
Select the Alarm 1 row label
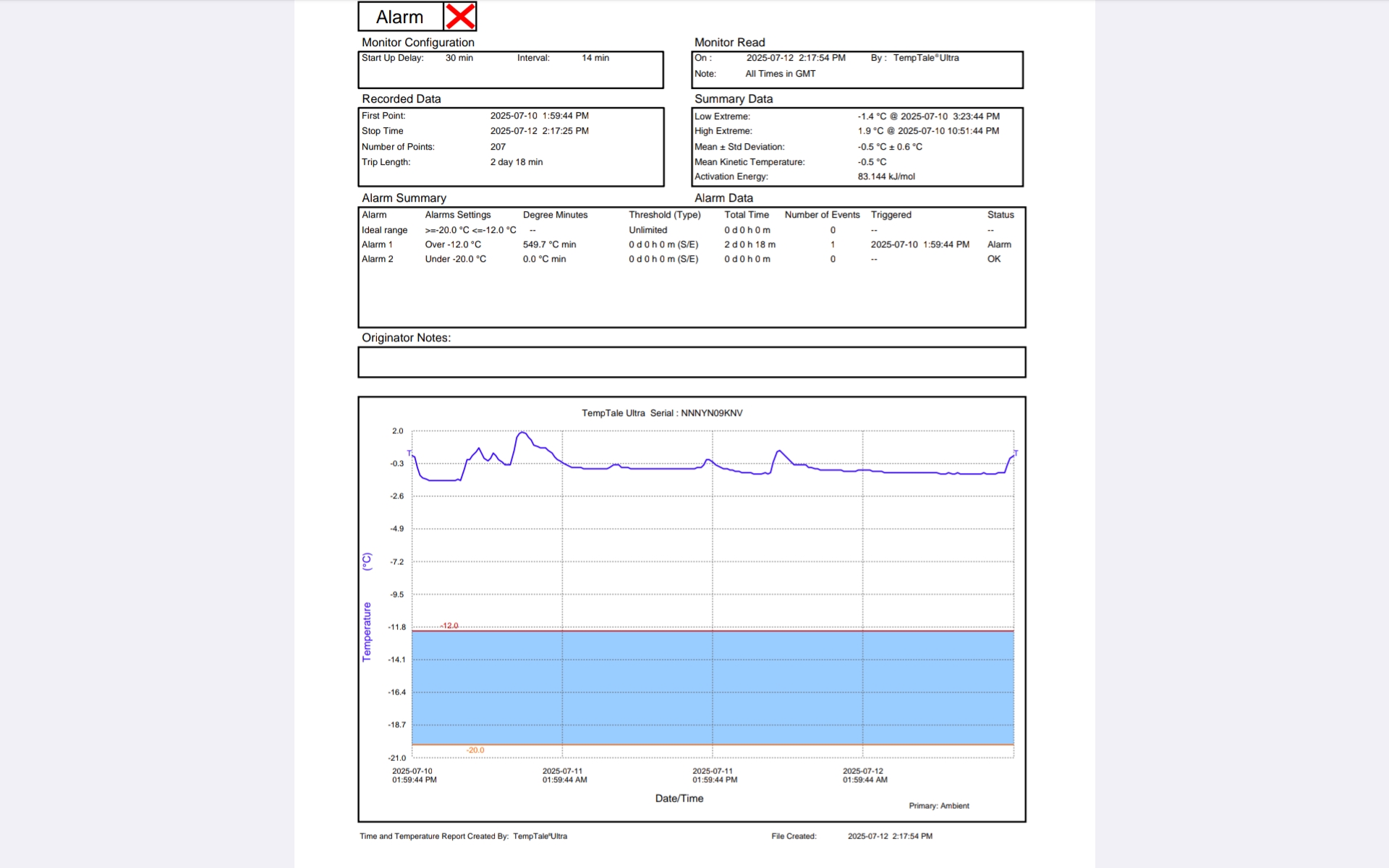pos(377,244)
